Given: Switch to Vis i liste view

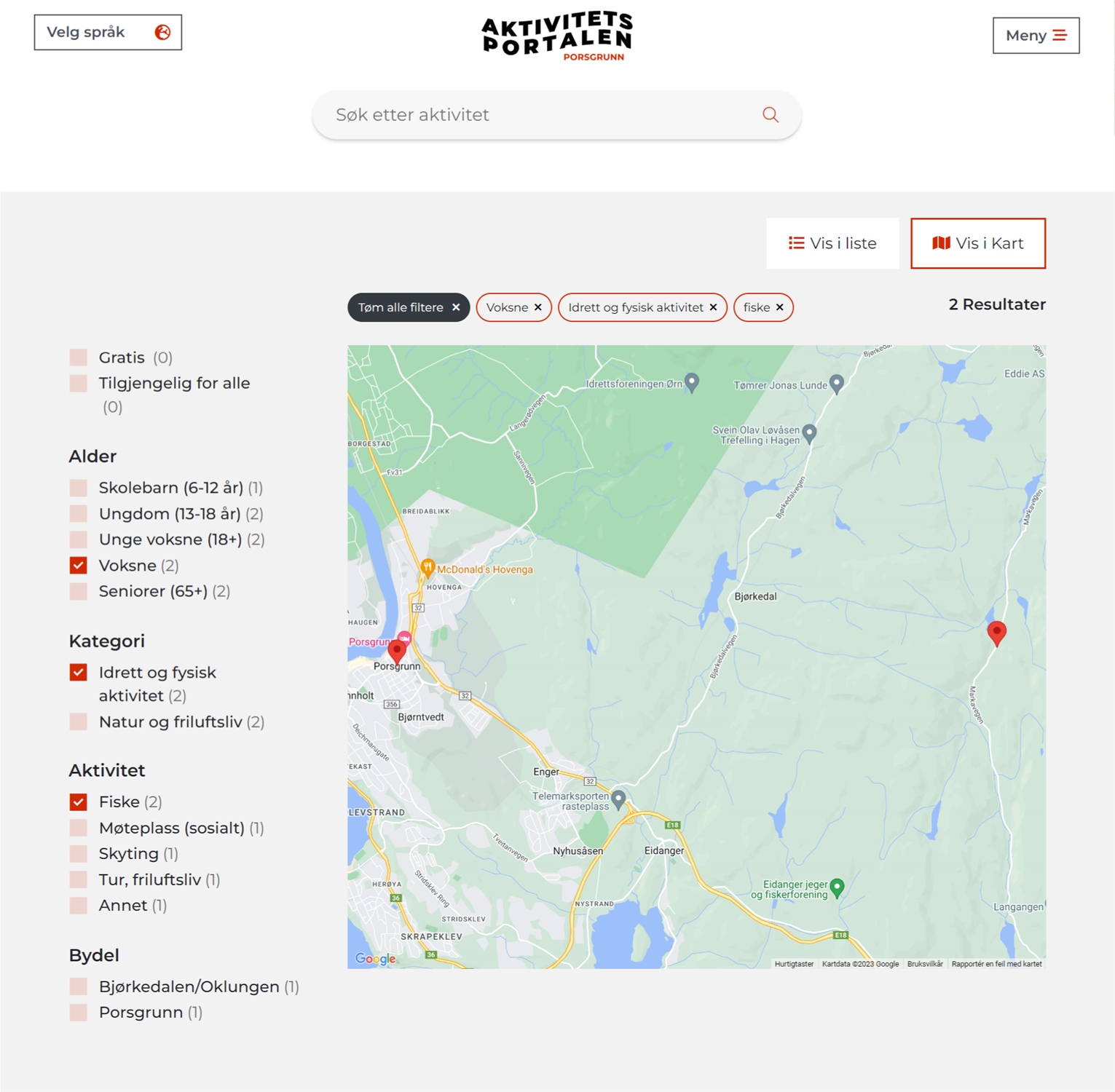Looking at the screenshot, I should pos(832,243).
